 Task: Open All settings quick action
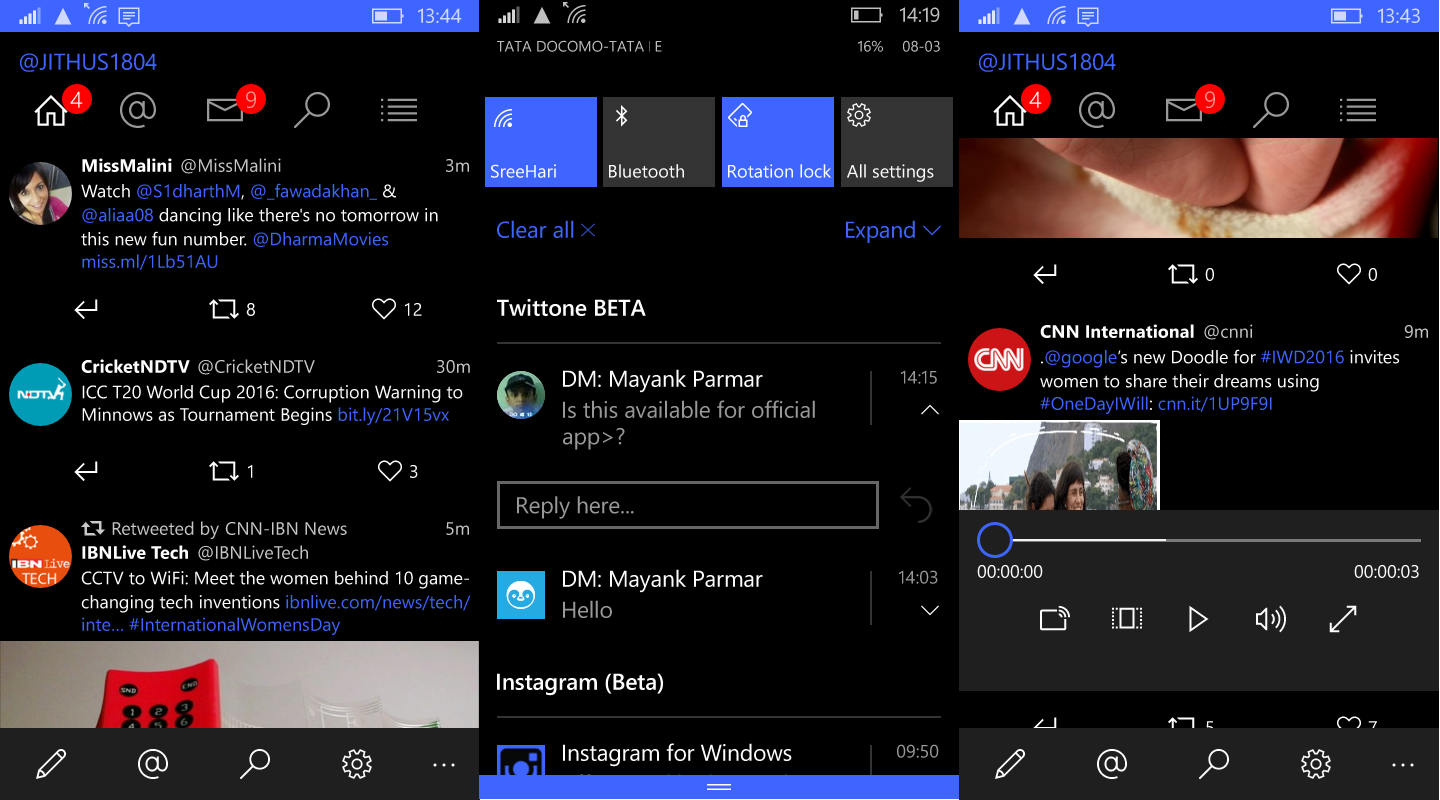tap(897, 142)
